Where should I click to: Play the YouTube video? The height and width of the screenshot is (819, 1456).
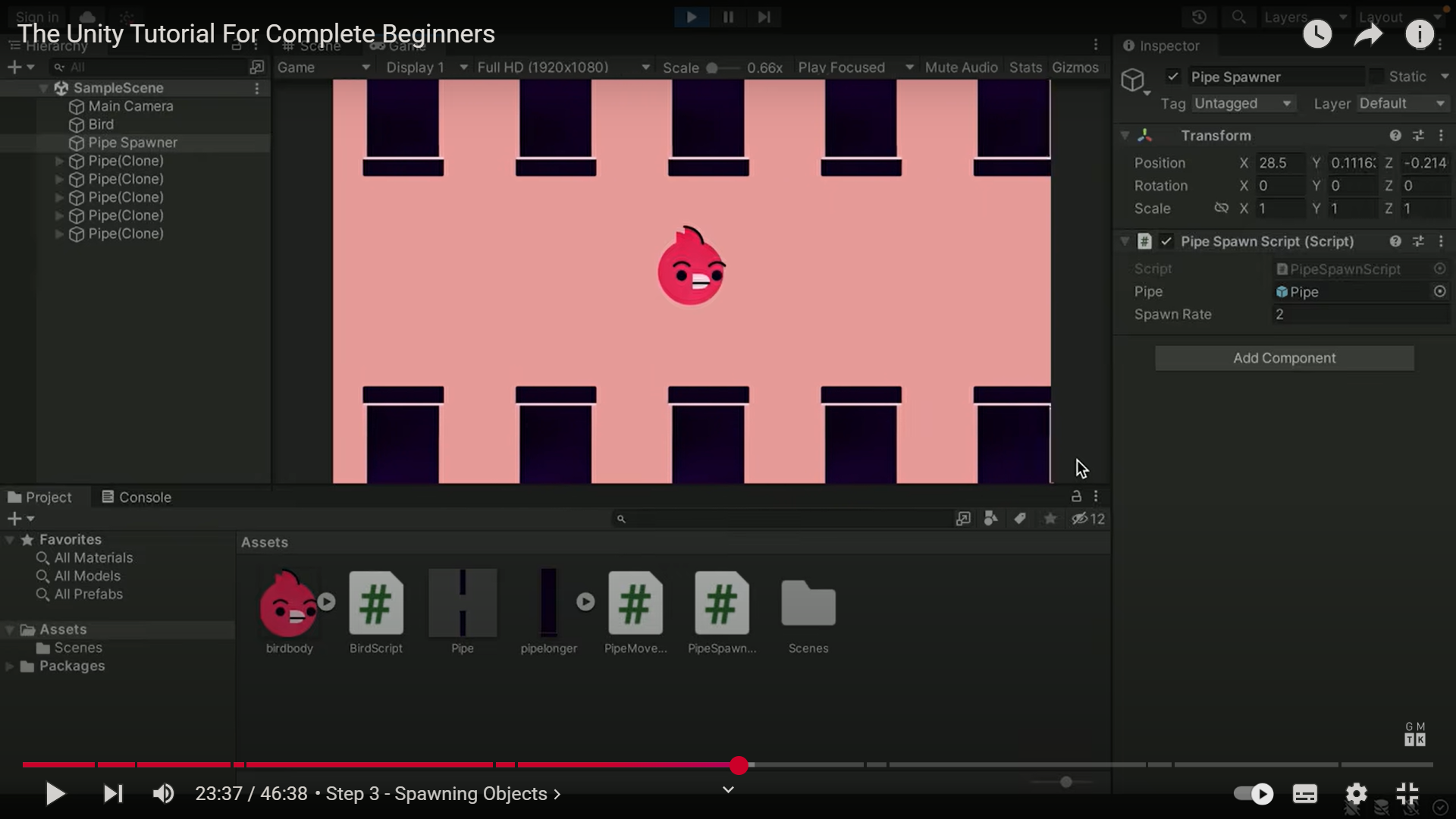point(55,794)
